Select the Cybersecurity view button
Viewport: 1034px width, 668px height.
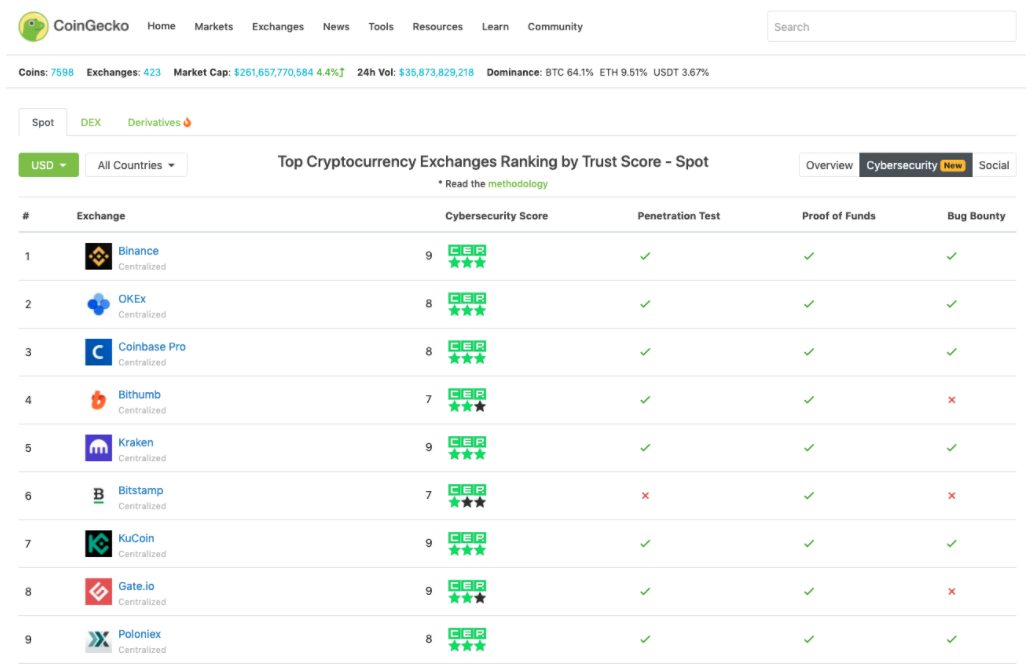[x=915, y=165]
